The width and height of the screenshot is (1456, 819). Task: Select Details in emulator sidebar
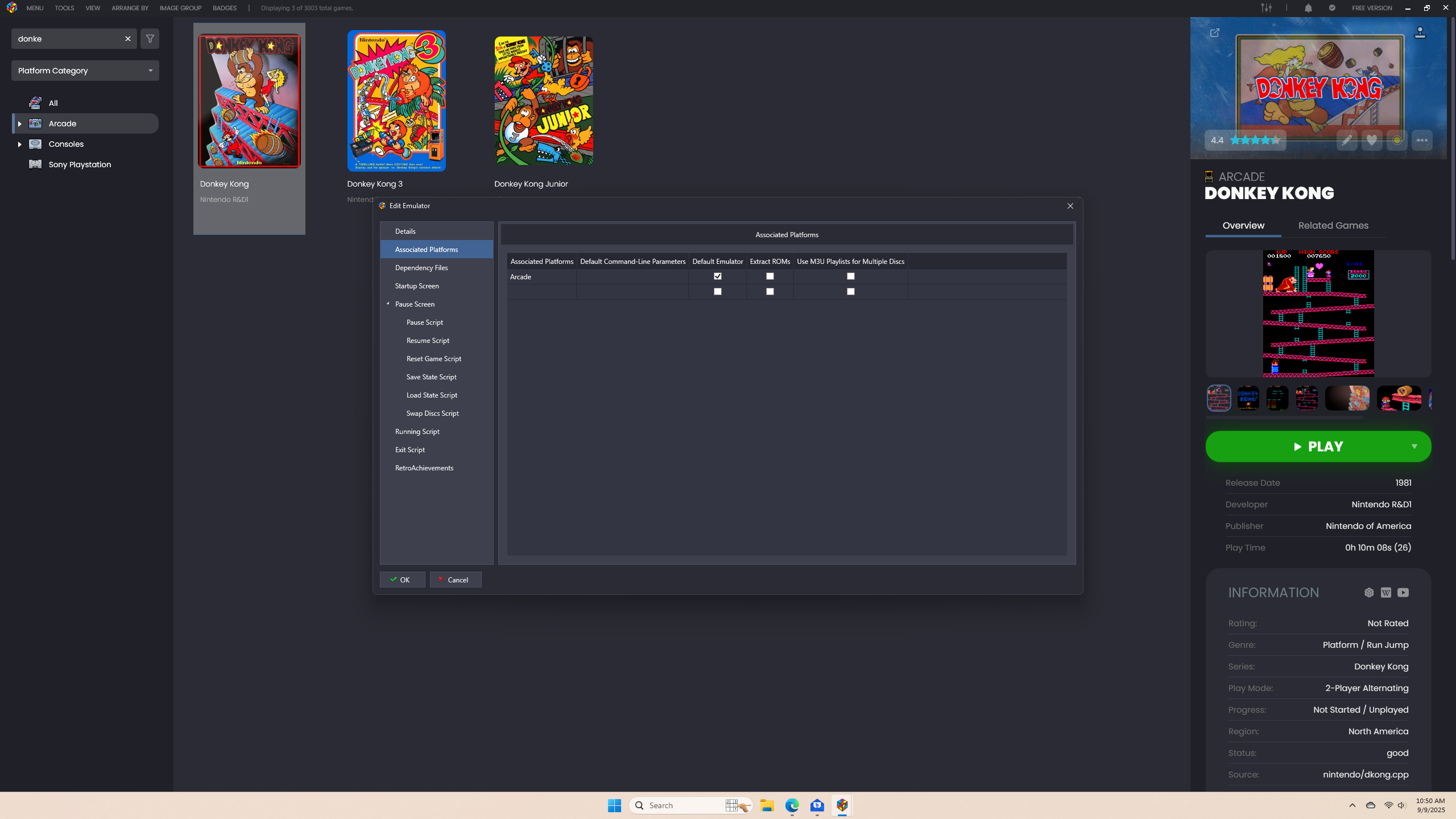coord(436,231)
